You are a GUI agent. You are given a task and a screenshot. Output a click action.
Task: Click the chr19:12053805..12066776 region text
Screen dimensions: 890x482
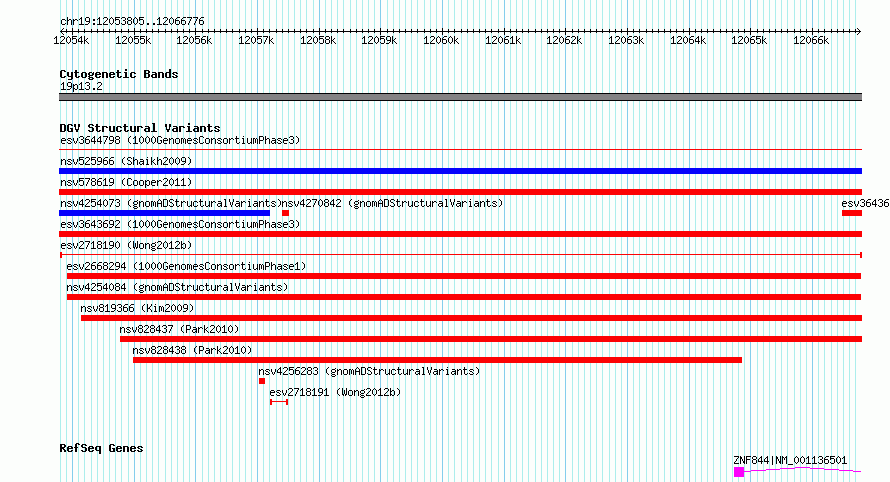pyautogui.click(x=132, y=21)
